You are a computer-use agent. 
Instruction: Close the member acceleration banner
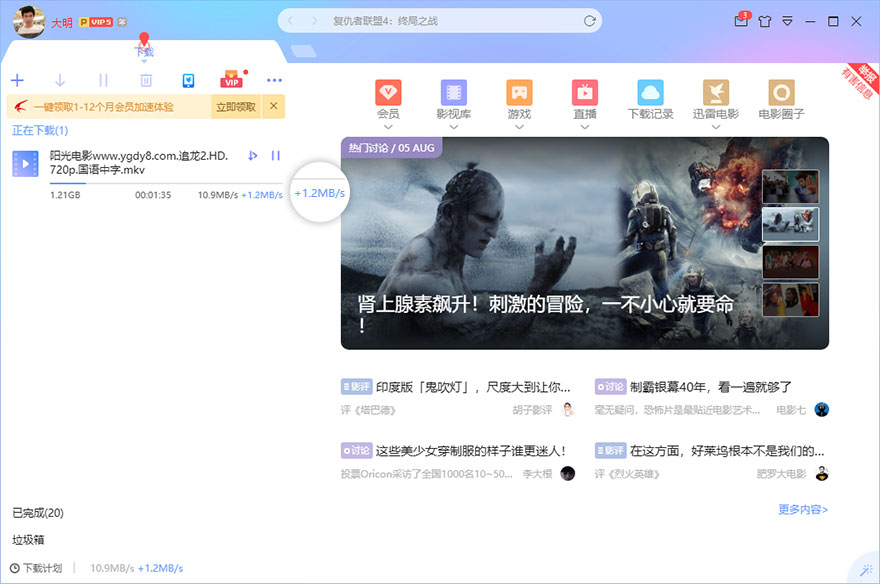pyautogui.click(x=273, y=105)
